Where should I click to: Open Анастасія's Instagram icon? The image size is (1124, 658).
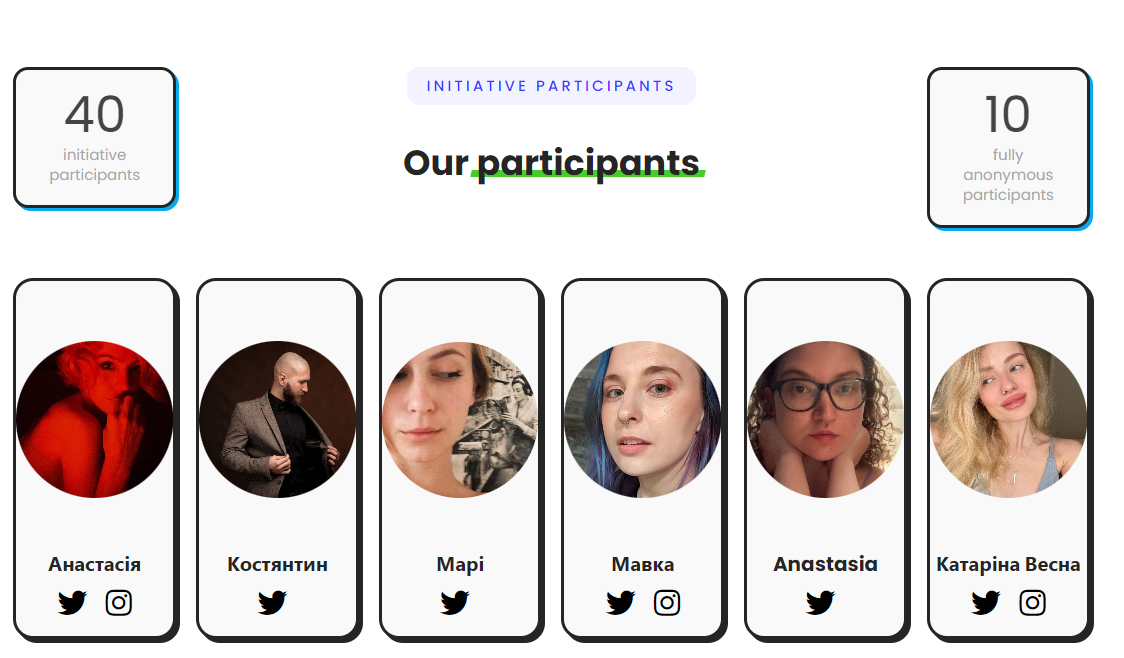click(x=118, y=603)
